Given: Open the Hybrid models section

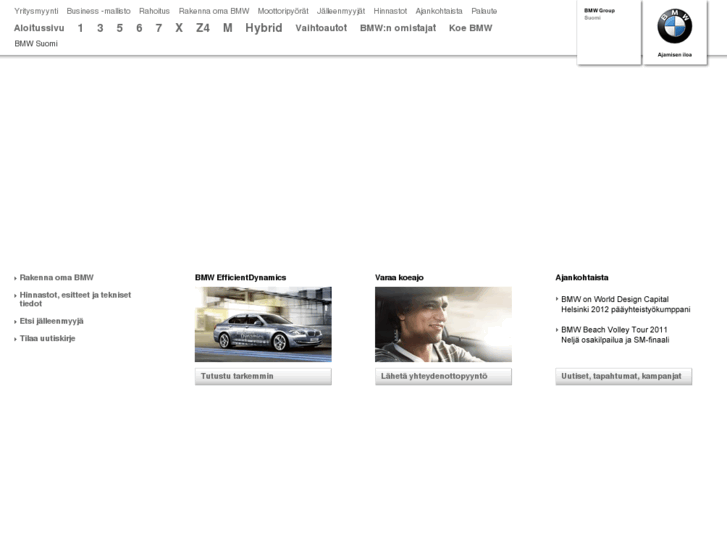Looking at the screenshot, I should pos(264,28).
